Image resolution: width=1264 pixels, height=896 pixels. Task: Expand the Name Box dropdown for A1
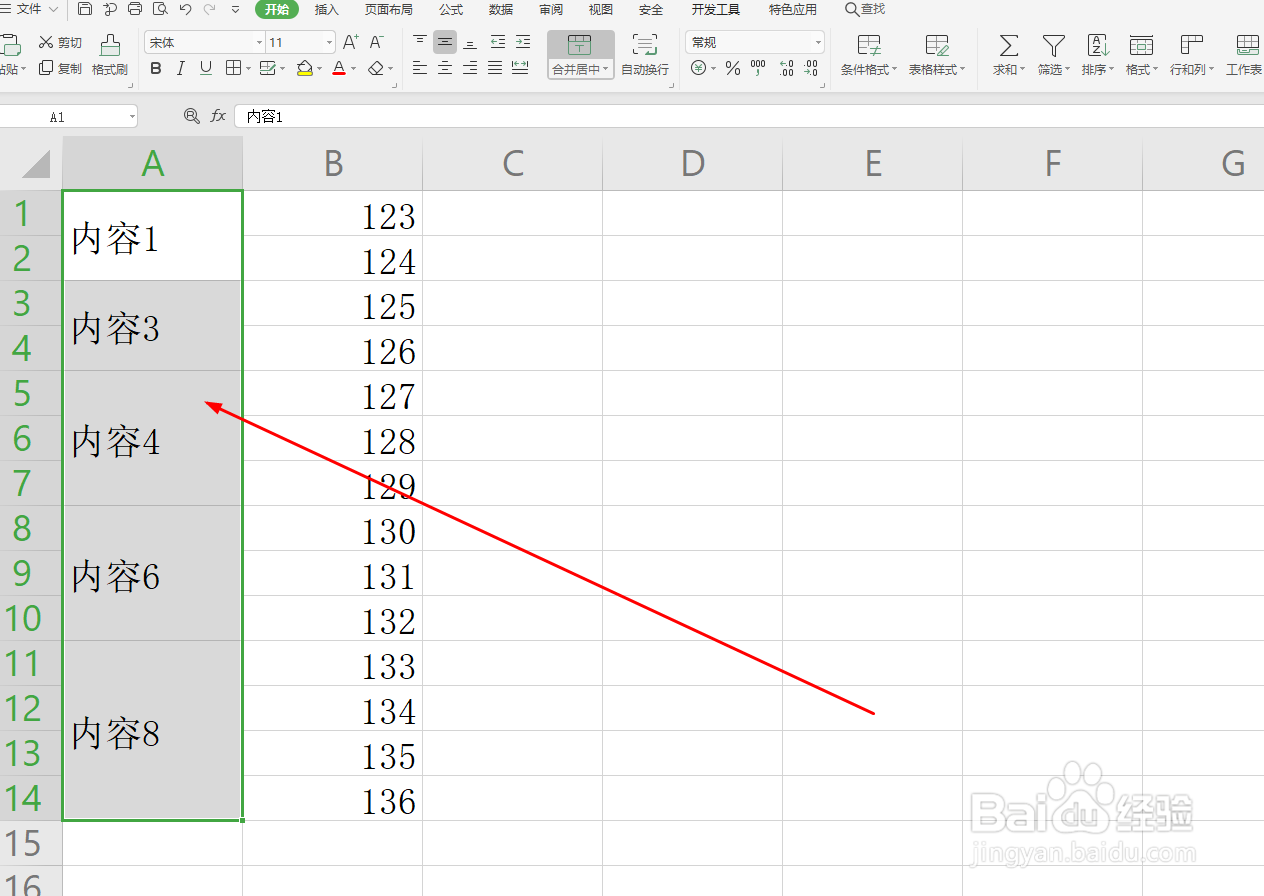tap(132, 117)
